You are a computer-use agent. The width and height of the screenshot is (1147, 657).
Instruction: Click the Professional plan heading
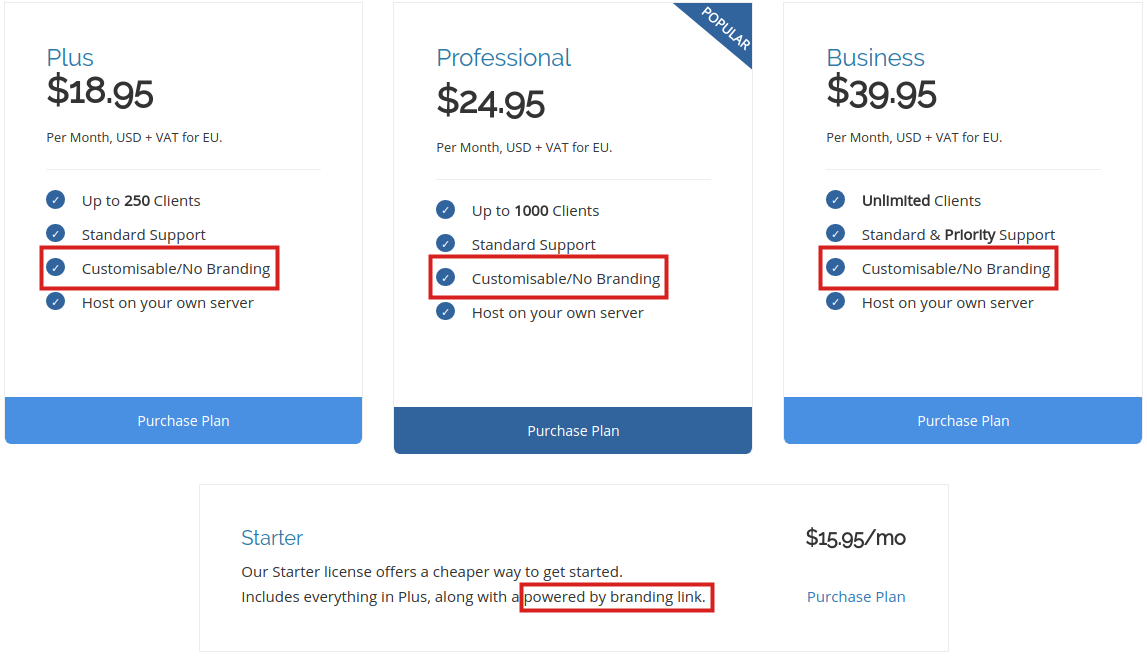pyautogui.click(x=503, y=58)
